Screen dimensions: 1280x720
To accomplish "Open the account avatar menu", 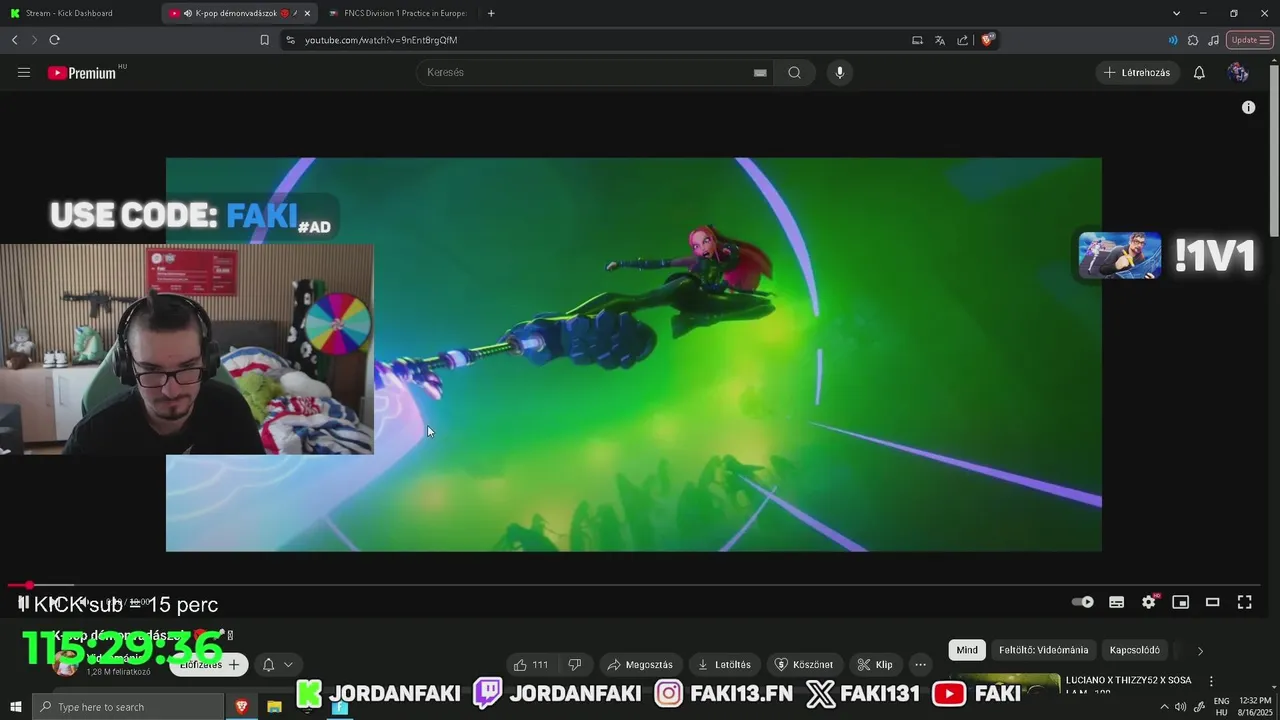I will click(x=1238, y=72).
